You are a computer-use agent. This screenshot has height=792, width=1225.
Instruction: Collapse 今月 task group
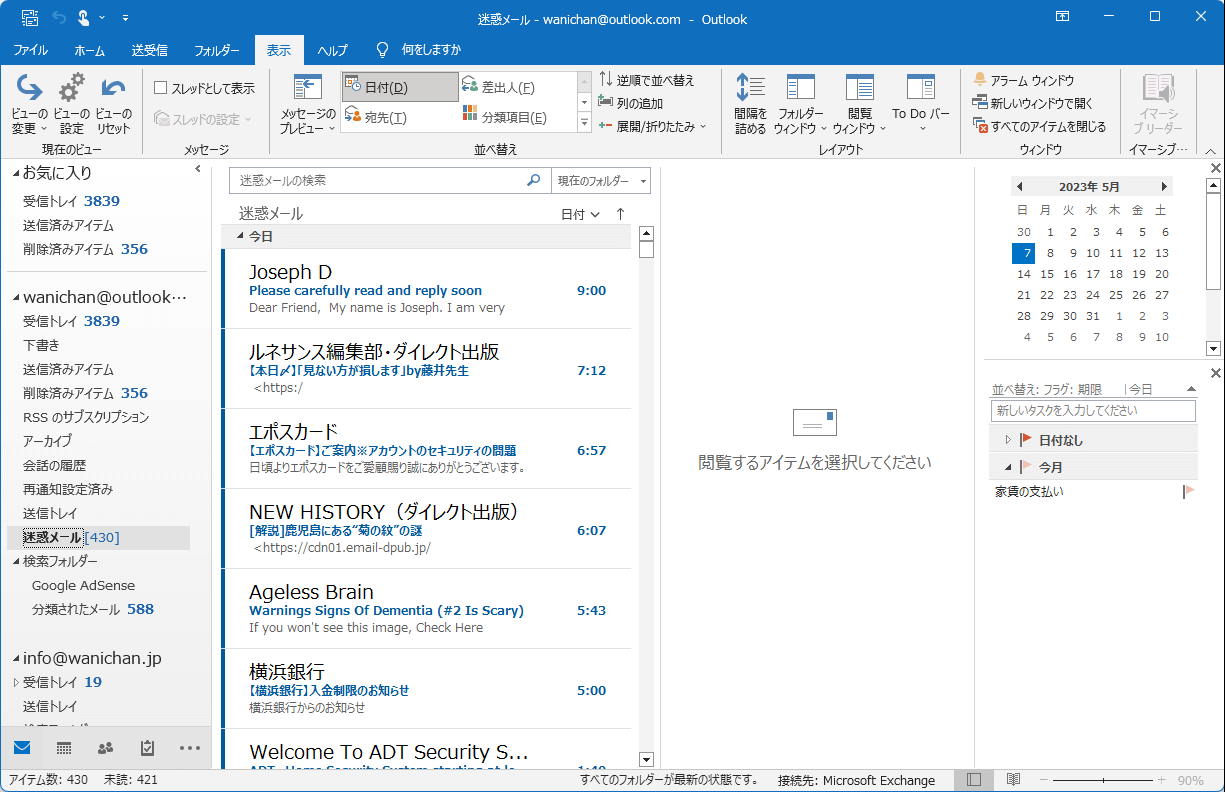[1008, 467]
